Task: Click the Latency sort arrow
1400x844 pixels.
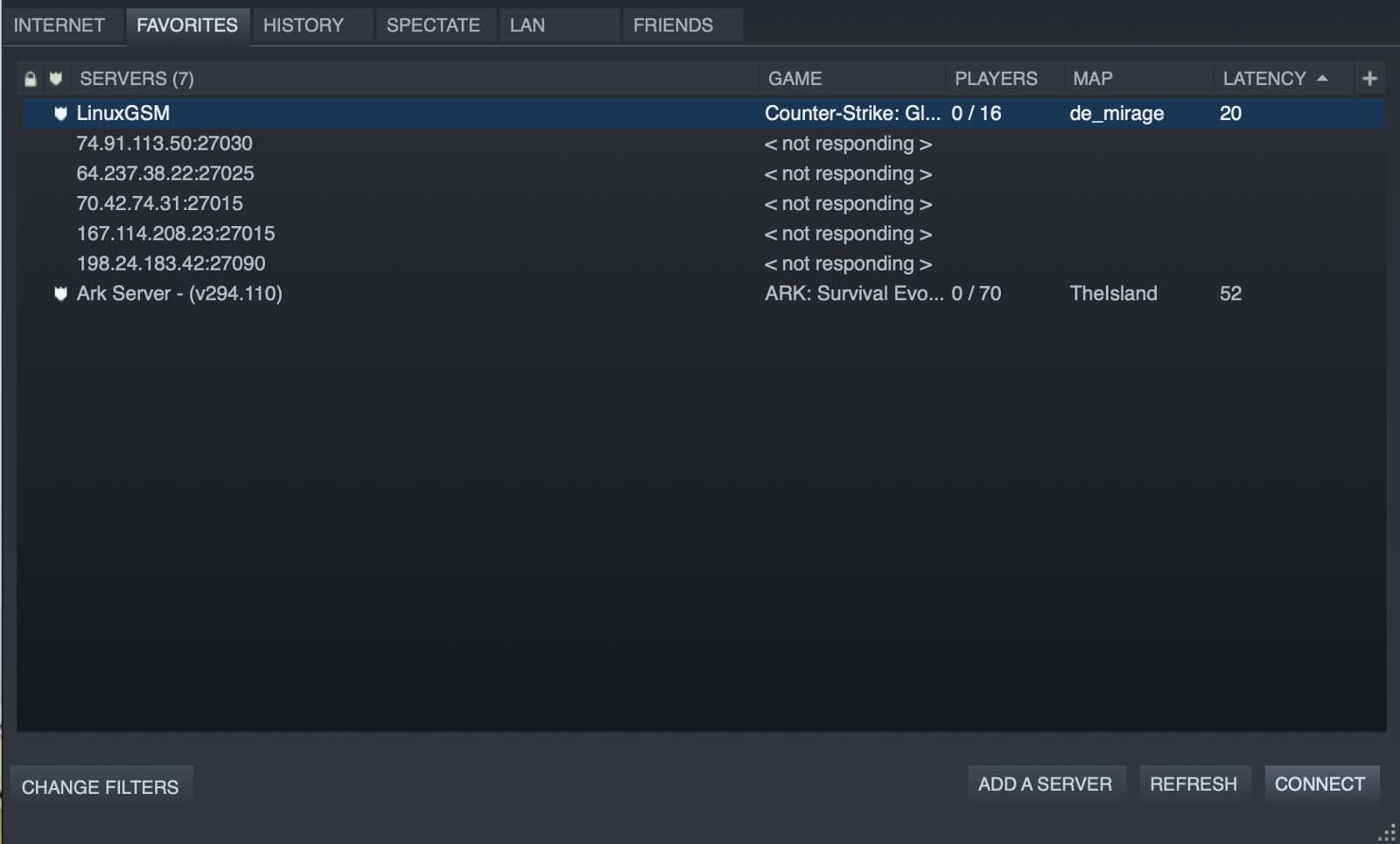Action: [x=1323, y=78]
